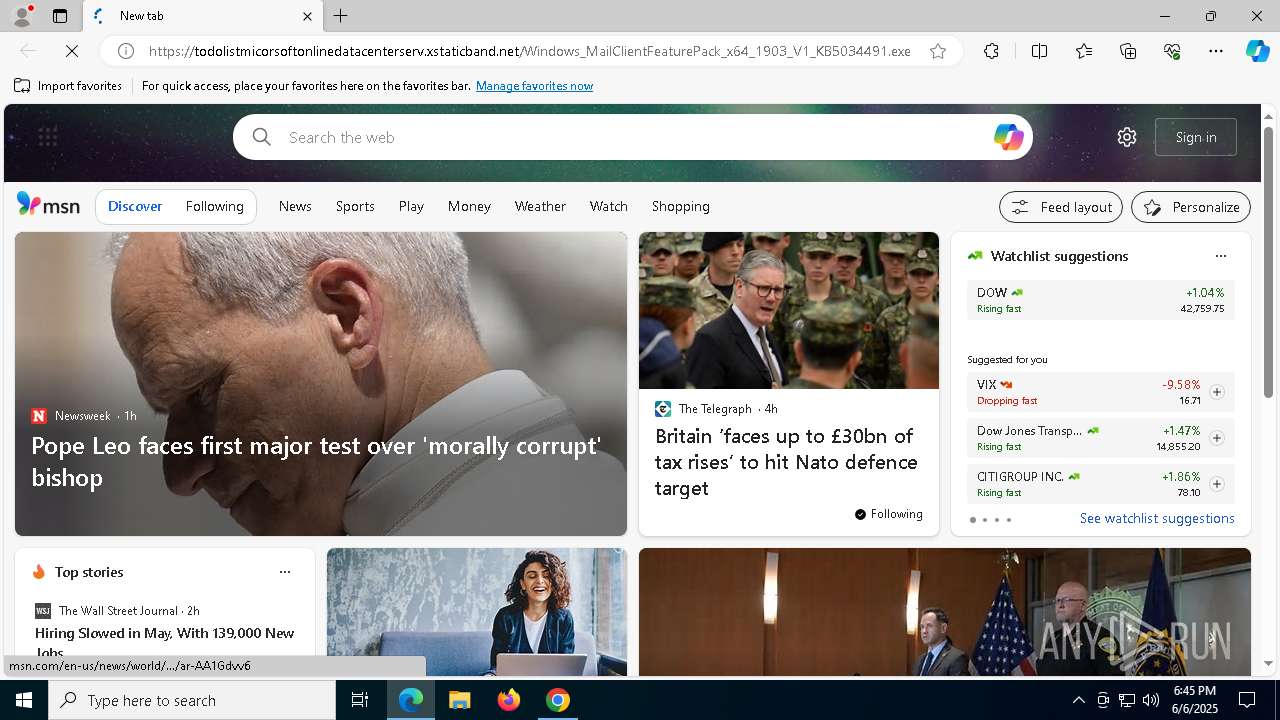Open Feed layout options

coord(1061,207)
